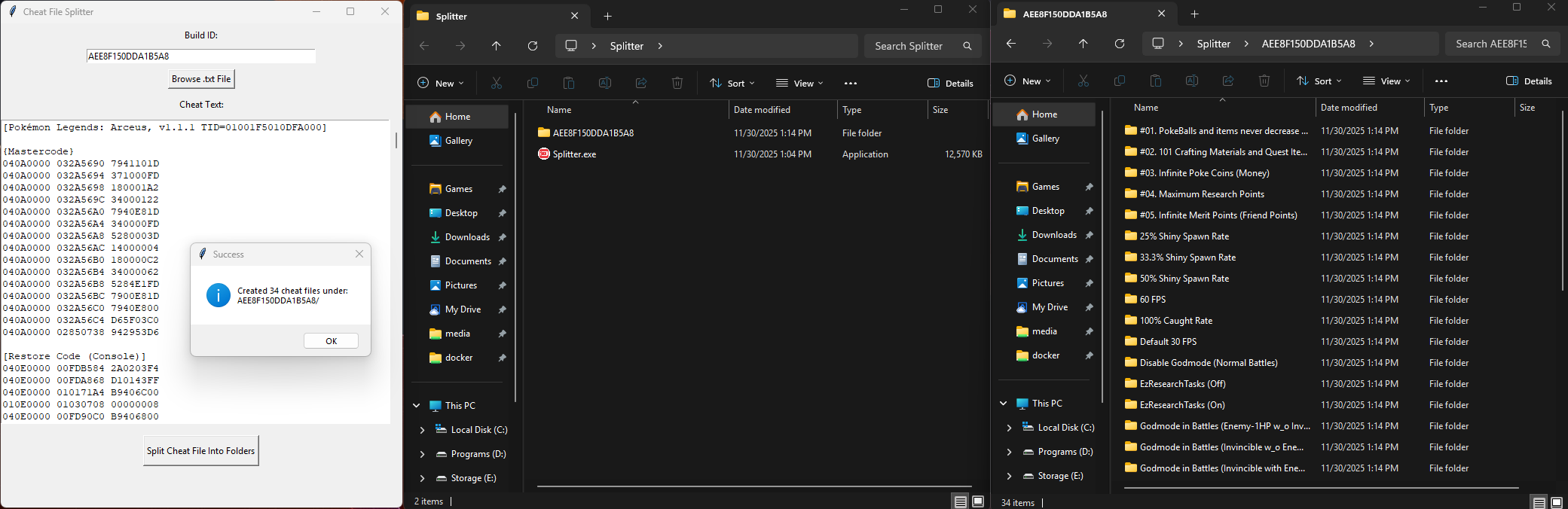Click See more ellipsis in Splitter window
Screen dimensions: 1568x509
[x=851, y=84]
